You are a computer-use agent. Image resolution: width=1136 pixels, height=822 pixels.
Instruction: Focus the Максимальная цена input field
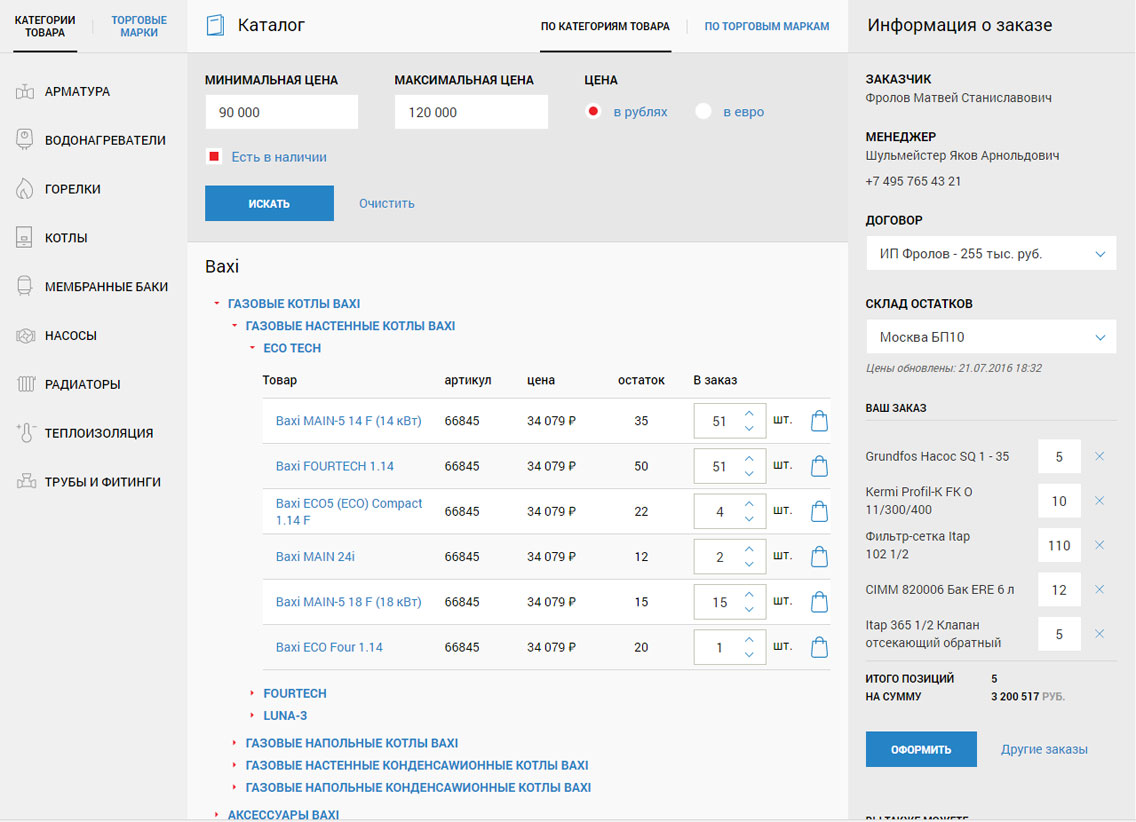pos(471,112)
